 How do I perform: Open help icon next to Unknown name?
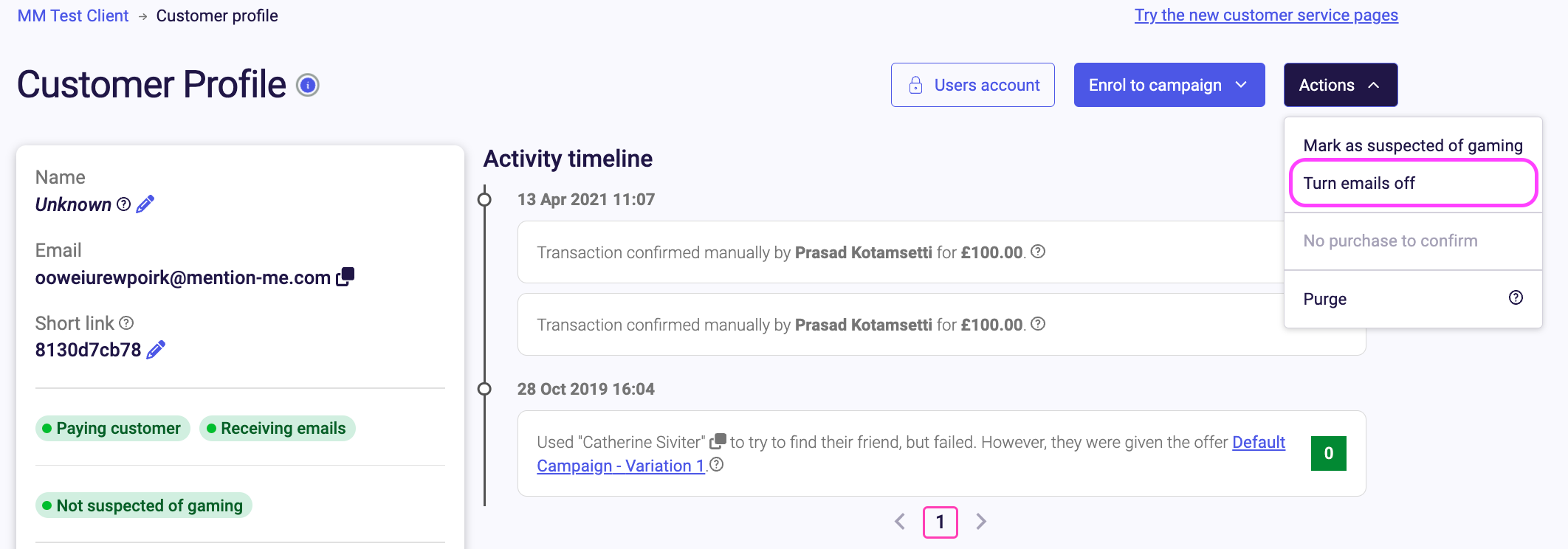124,204
